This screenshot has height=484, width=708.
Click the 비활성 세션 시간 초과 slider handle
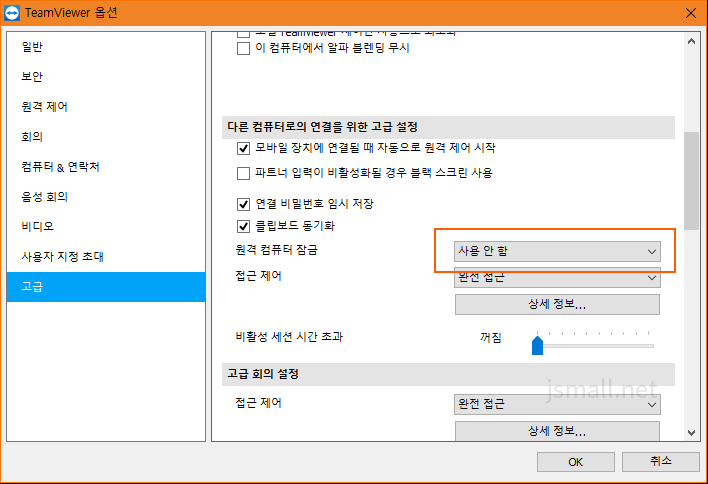pos(537,345)
